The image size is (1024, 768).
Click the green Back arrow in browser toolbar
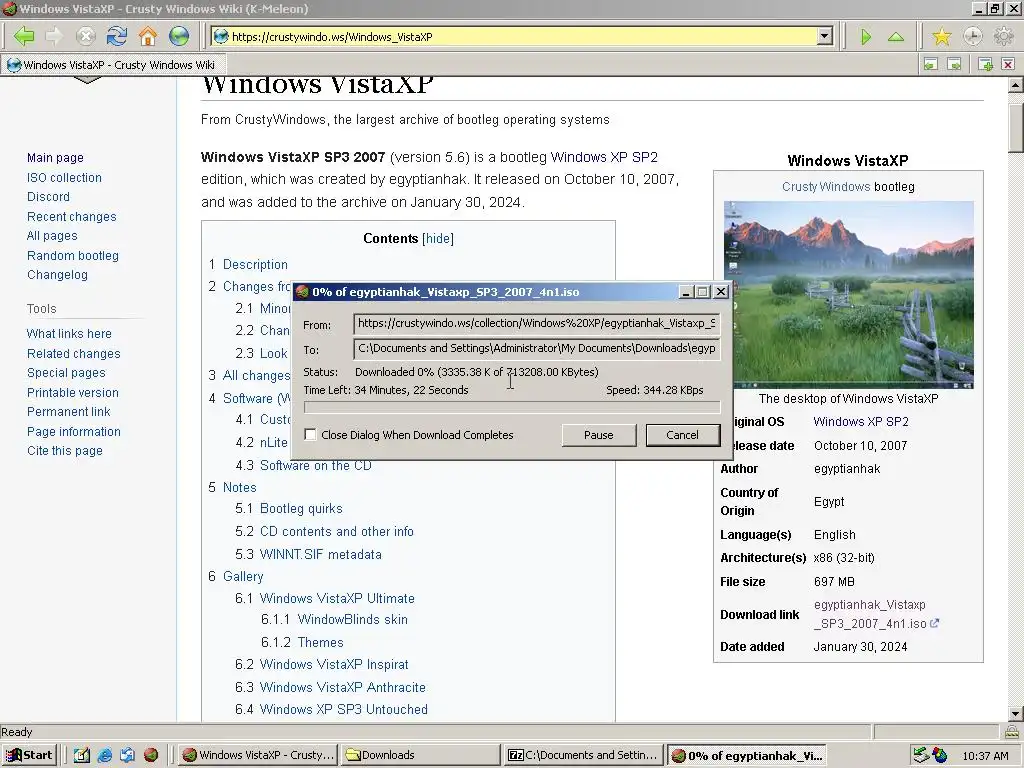coord(24,36)
